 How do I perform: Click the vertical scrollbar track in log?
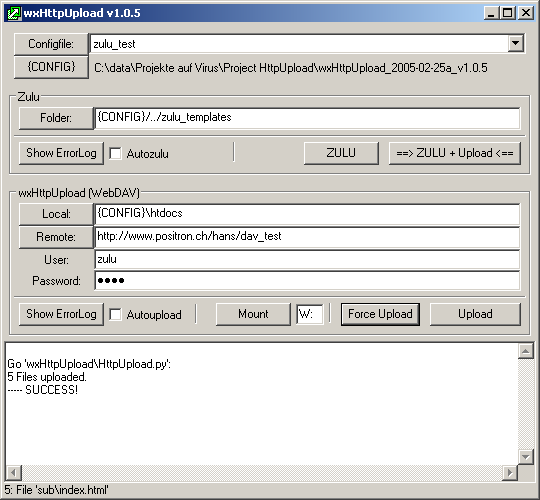526,404
